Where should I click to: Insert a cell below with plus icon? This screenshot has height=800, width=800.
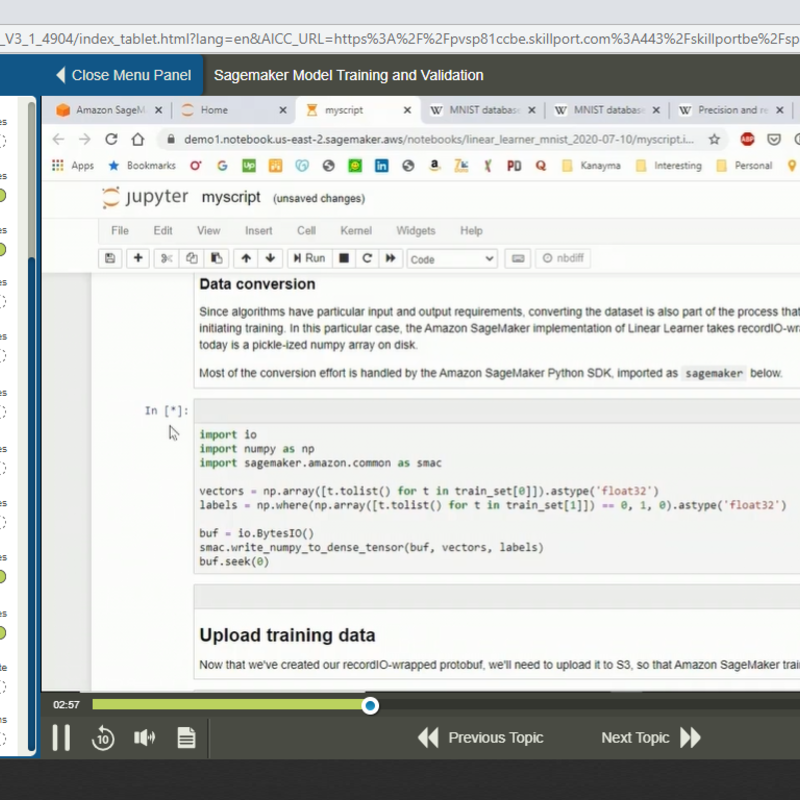click(138, 258)
